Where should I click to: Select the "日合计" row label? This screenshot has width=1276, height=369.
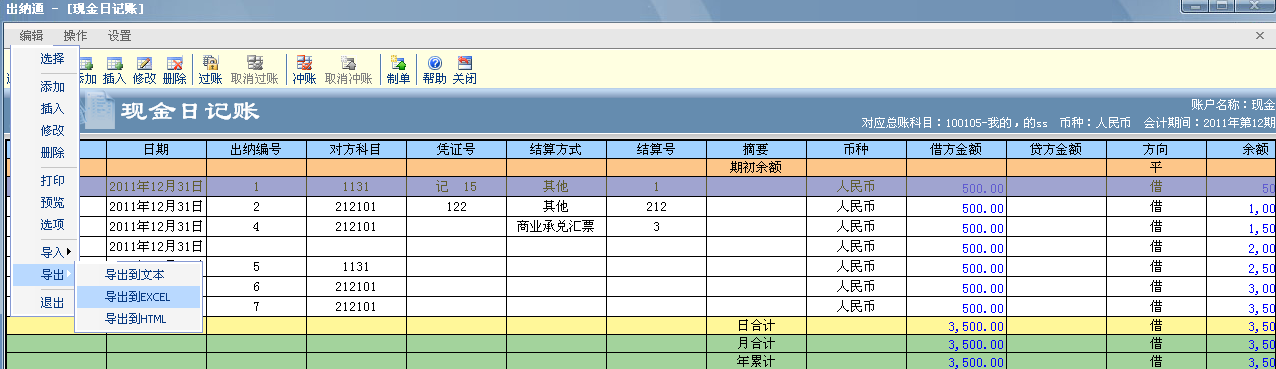[x=756, y=326]
